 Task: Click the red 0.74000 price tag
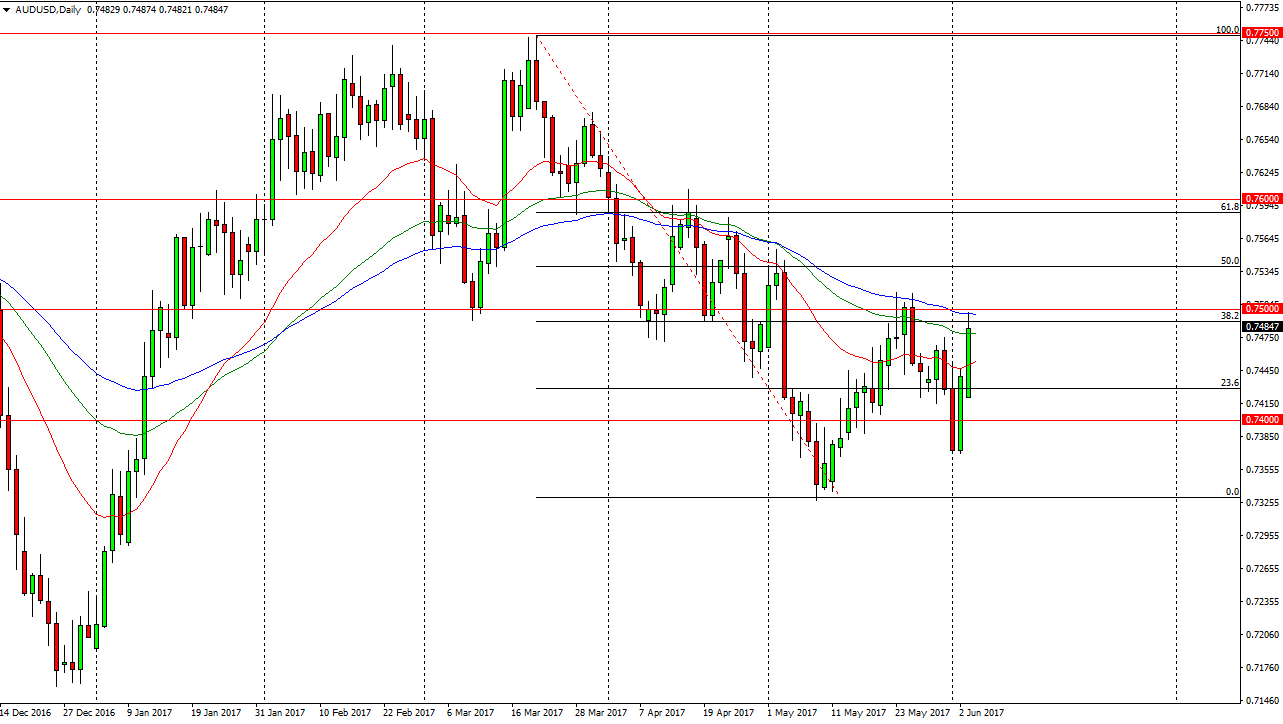coord(1262,420)
